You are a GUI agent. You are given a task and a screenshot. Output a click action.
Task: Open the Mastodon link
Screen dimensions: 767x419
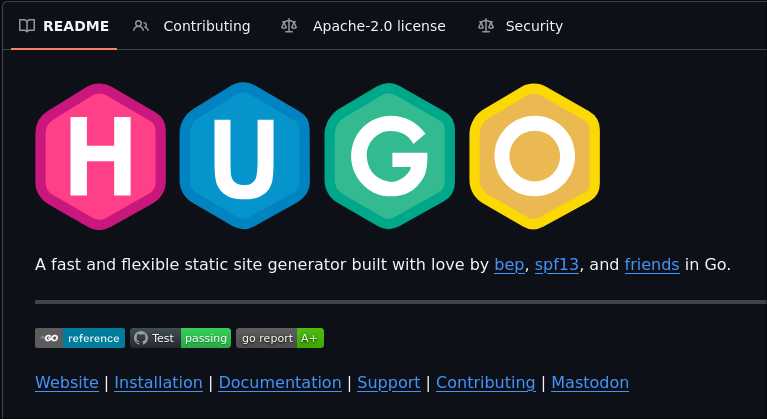(590, 382)
